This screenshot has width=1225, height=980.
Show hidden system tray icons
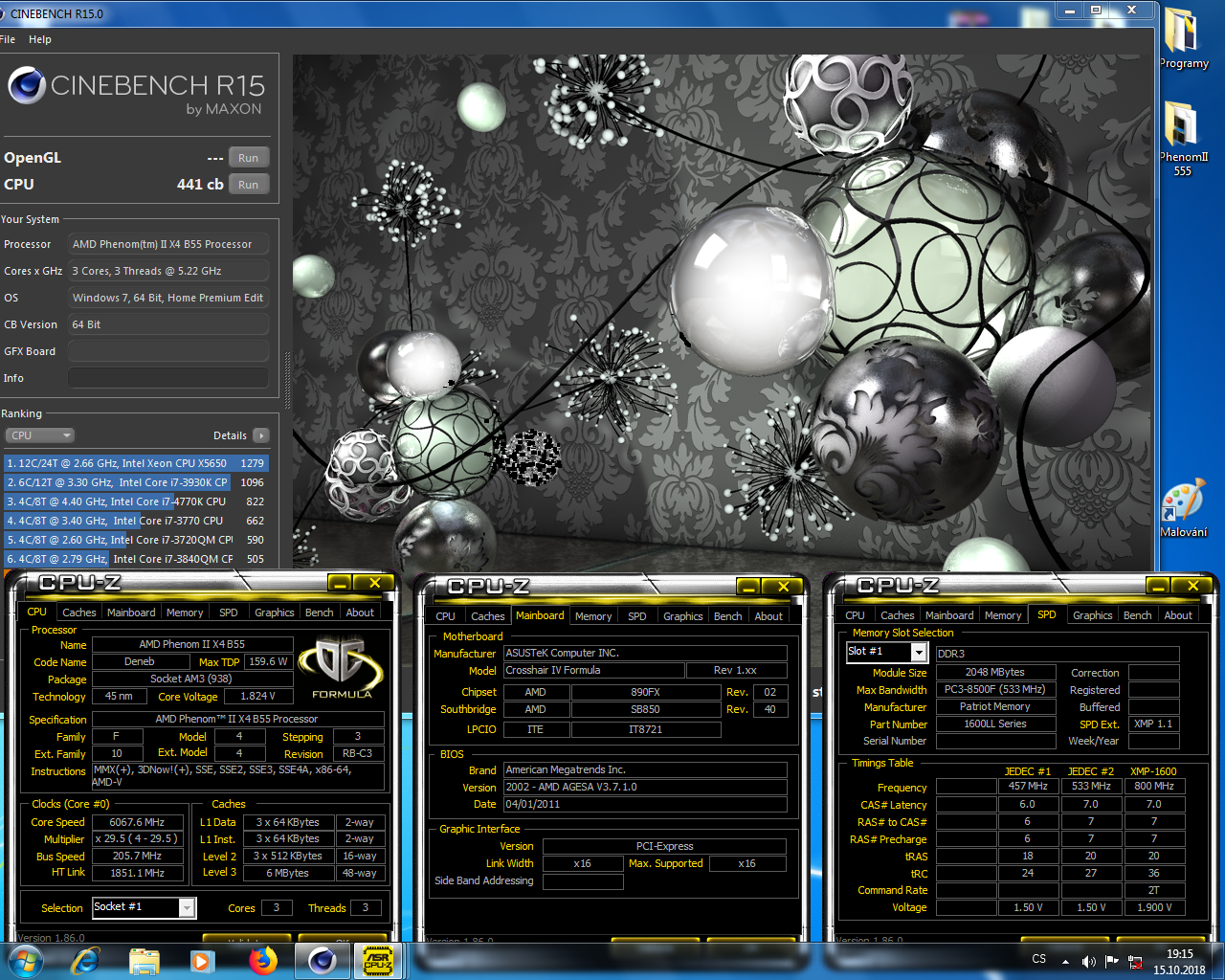pyautogui.click(x=1065, y=961)
